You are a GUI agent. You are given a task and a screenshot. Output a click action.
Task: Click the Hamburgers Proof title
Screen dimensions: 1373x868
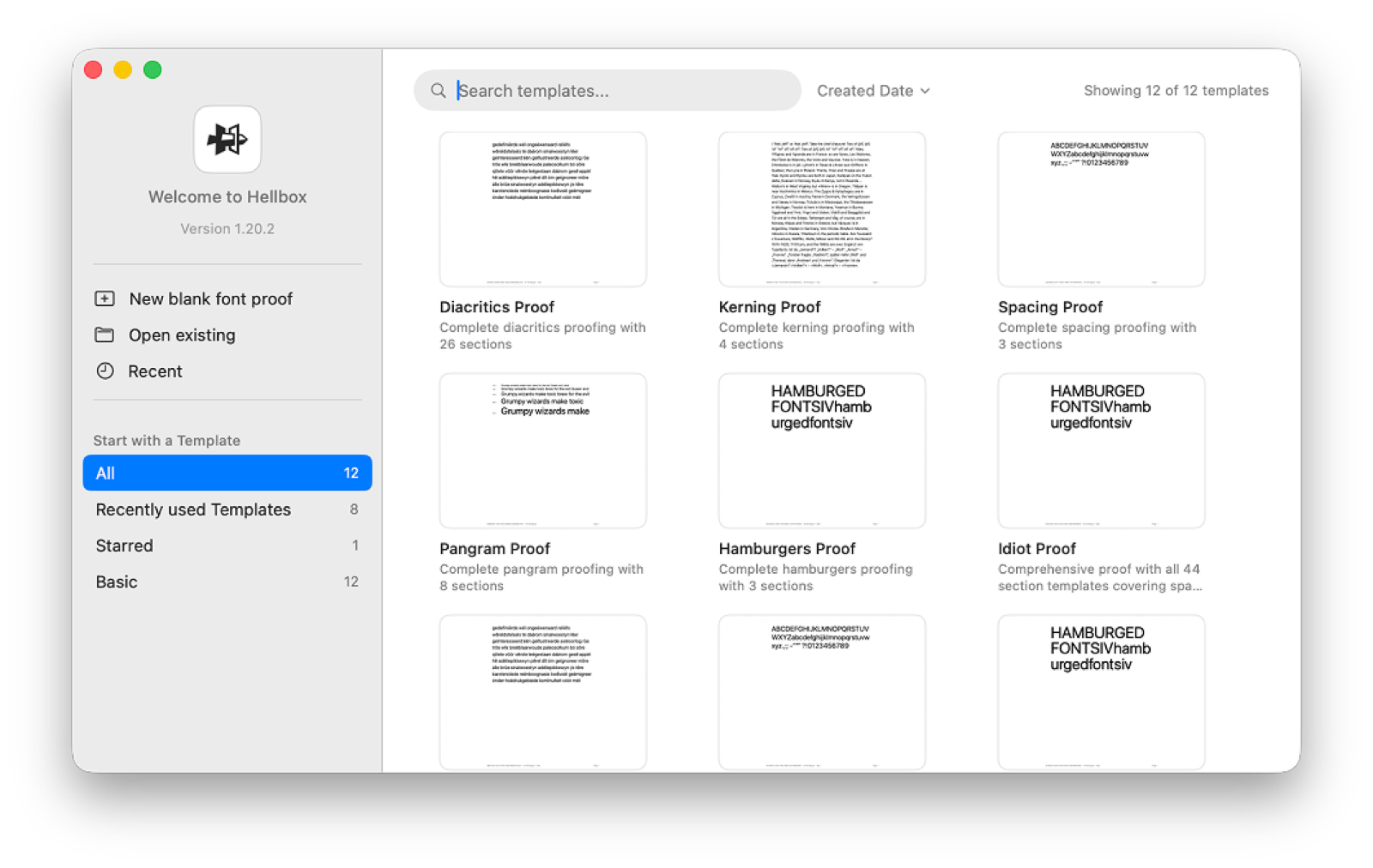pyautogui.click(x=787, y=548)
